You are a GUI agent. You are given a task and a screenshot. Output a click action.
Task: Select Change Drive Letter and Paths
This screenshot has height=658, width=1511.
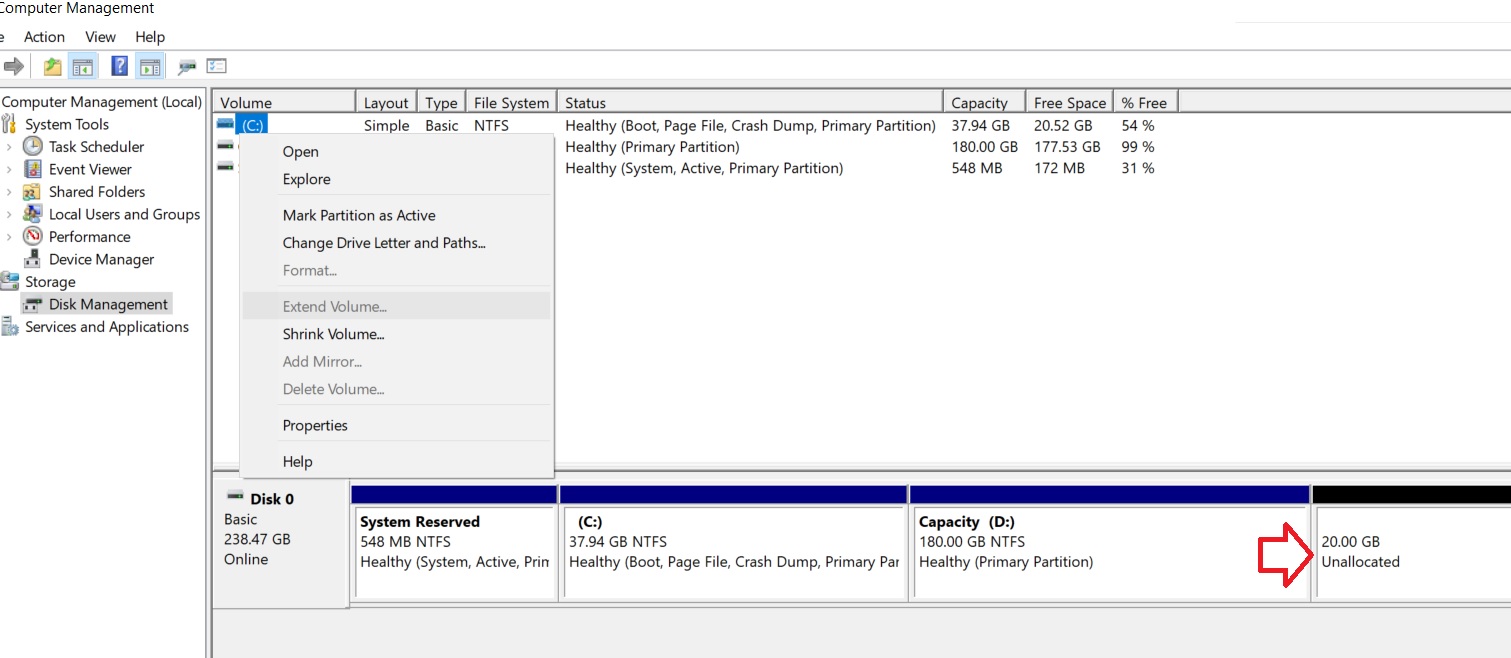396,243
